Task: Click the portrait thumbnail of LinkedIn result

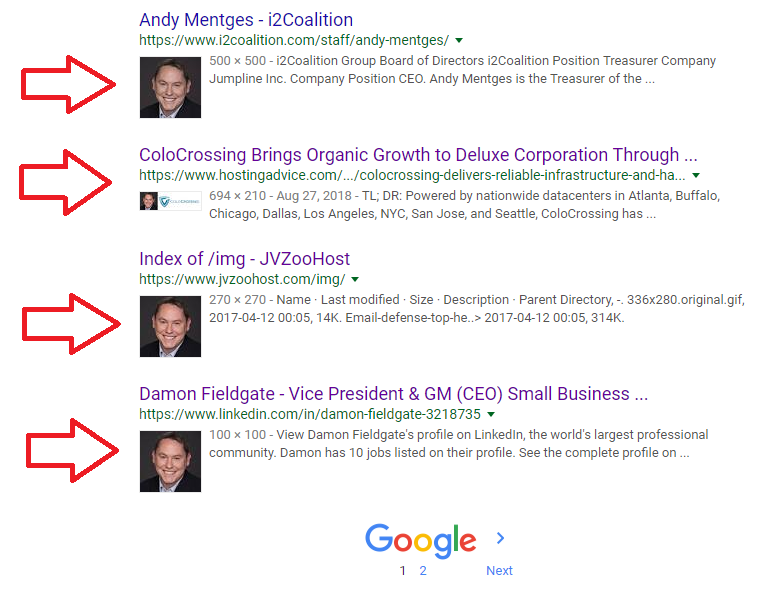Action: click(170, 461)
